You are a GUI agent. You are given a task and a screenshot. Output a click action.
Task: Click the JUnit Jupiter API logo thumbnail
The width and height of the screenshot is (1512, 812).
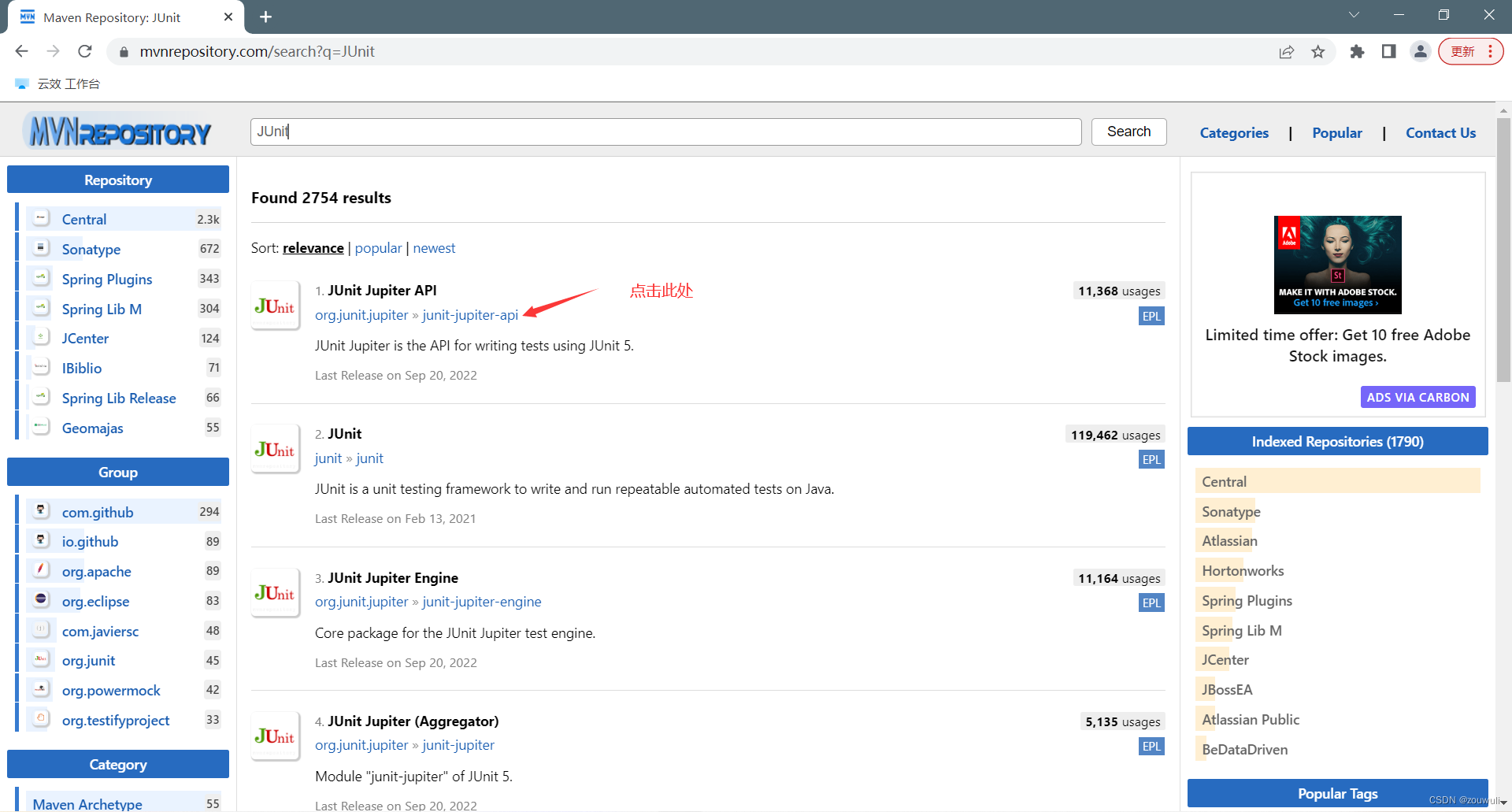pyautogui.click(x=275, y=306)
